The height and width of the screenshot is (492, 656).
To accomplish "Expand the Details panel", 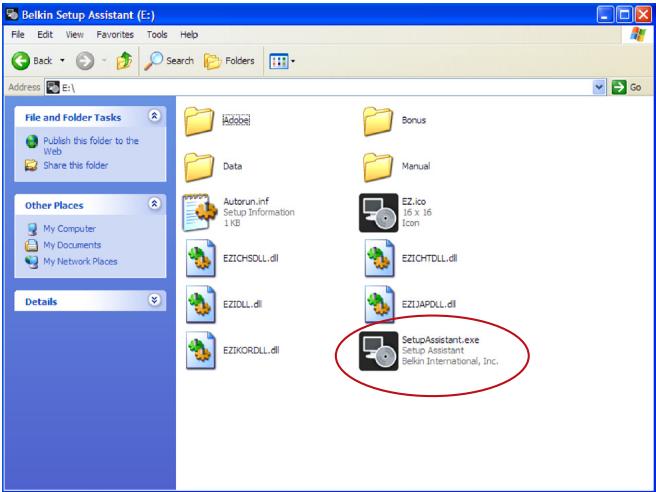I will tap(154, 300).
